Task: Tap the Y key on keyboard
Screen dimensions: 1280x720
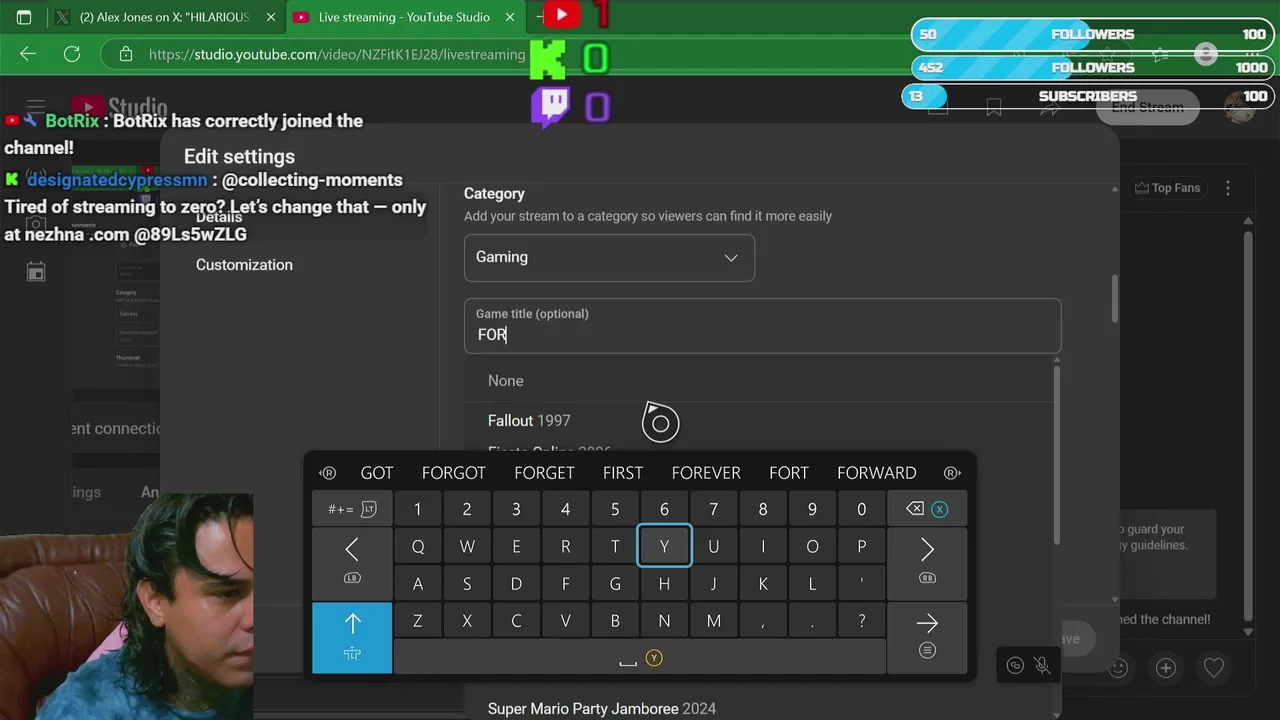Action: tap(664, 547)
